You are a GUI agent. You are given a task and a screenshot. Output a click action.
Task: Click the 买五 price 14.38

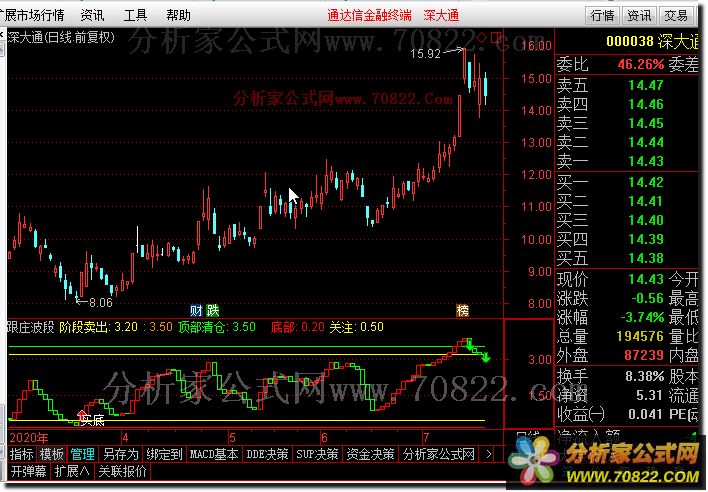coord(646,258)
